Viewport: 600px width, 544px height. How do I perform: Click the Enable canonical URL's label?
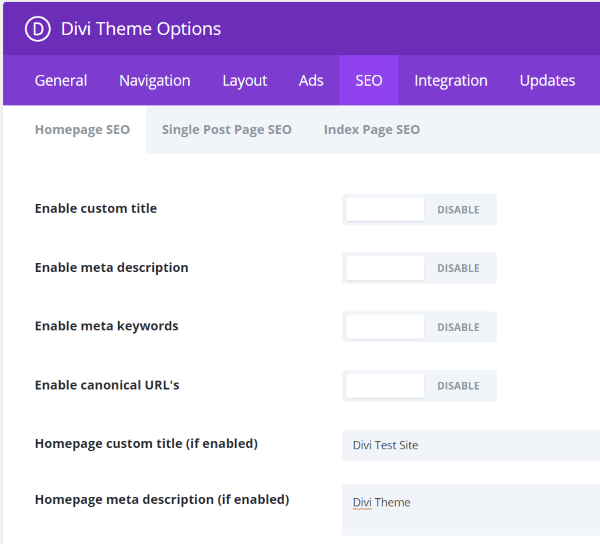(107, 385)
